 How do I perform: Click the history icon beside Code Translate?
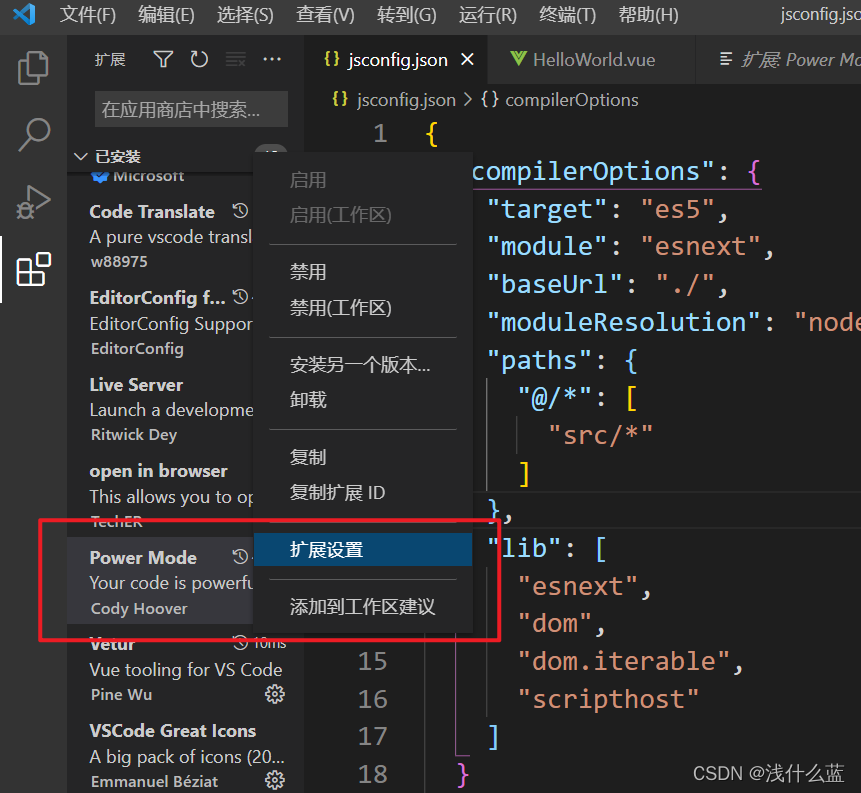tap(240, 211)
